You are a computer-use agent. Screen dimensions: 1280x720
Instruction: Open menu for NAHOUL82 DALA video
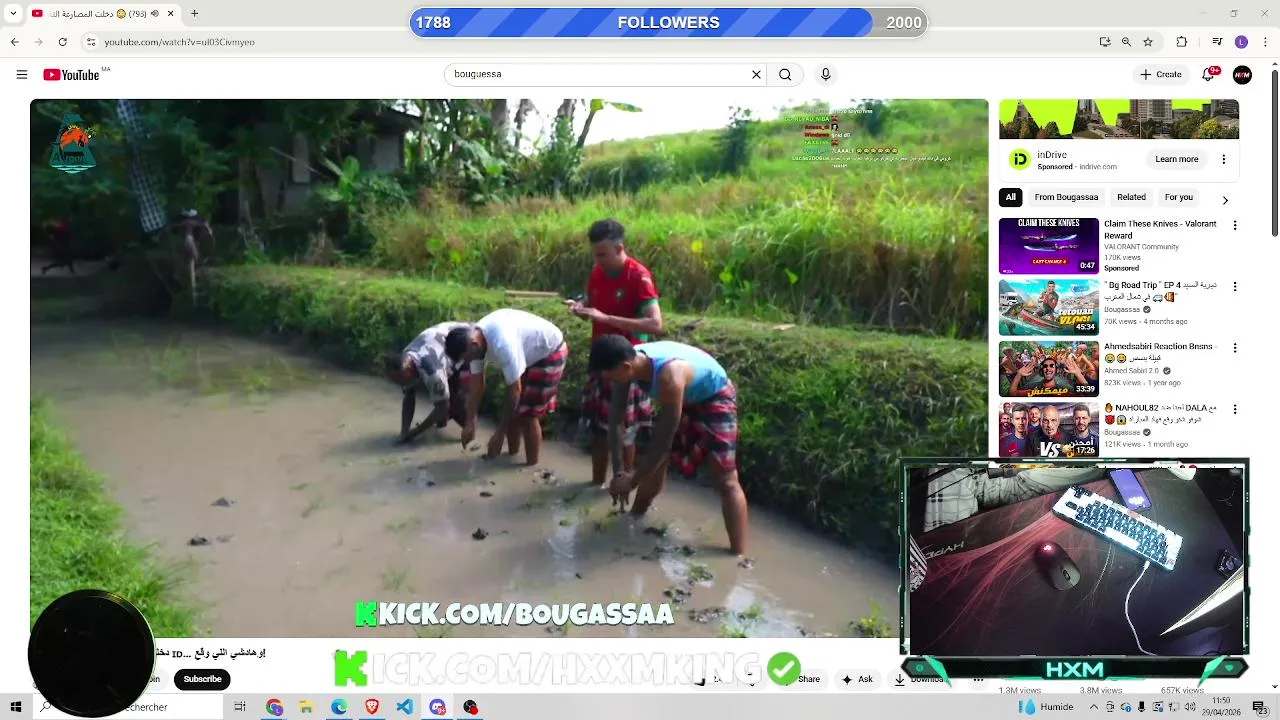1235,409
